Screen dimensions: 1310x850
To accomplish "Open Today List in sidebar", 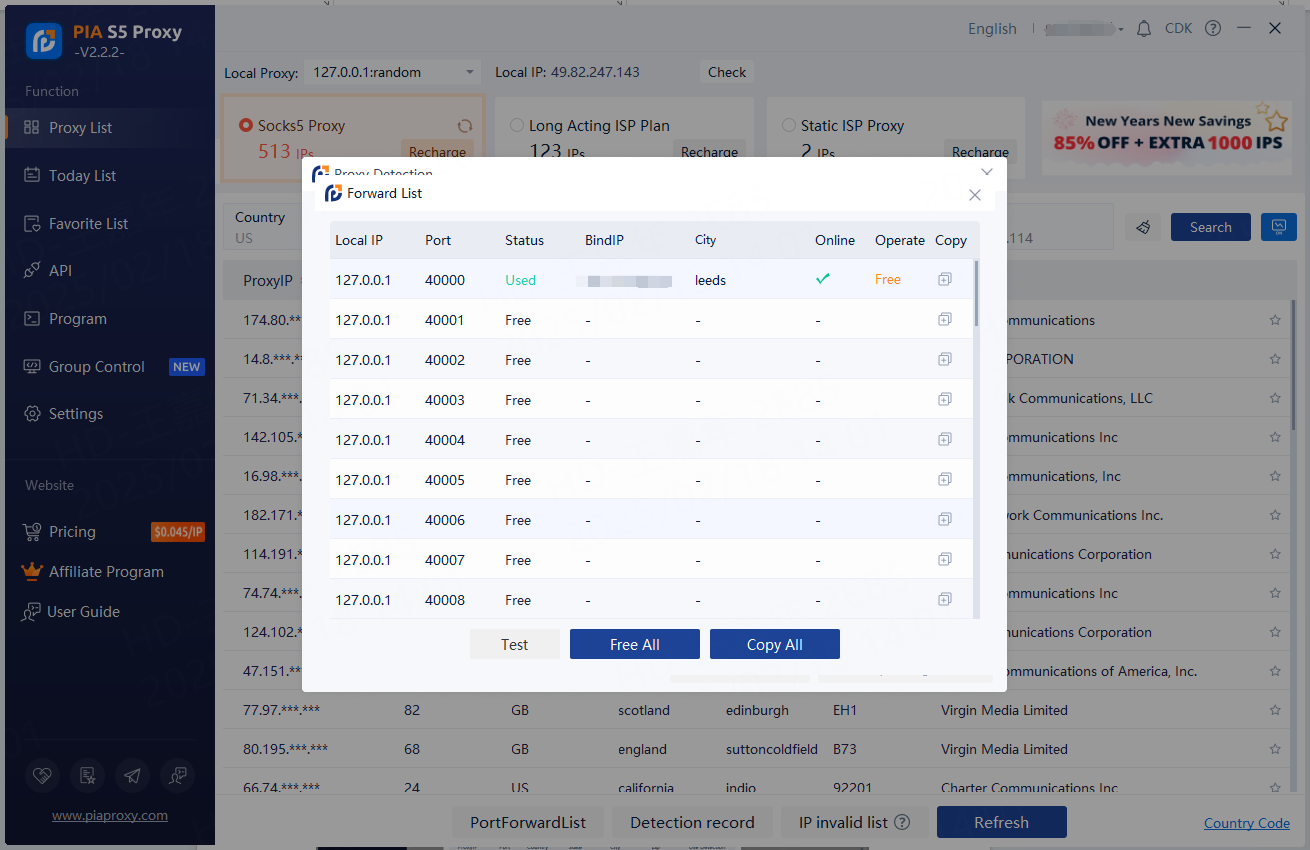I will click(110, 175).
